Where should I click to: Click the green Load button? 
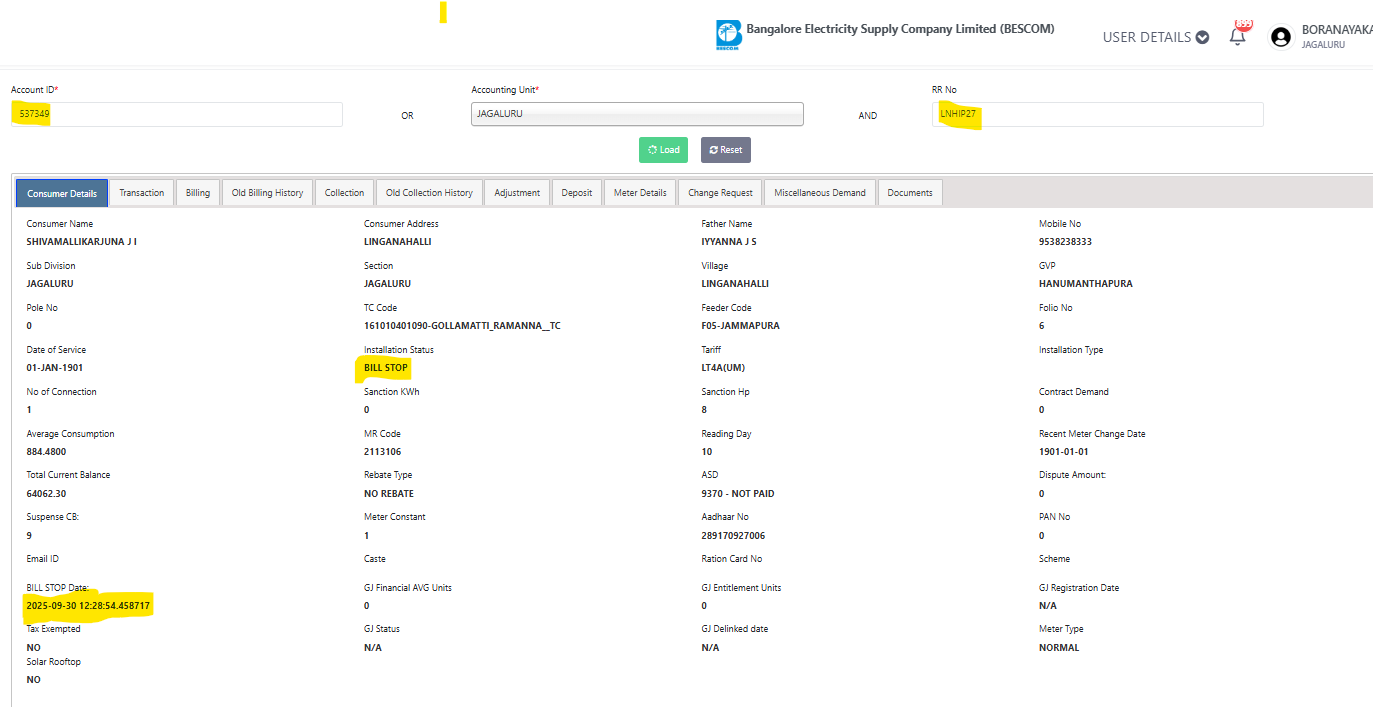pos(663,150)
